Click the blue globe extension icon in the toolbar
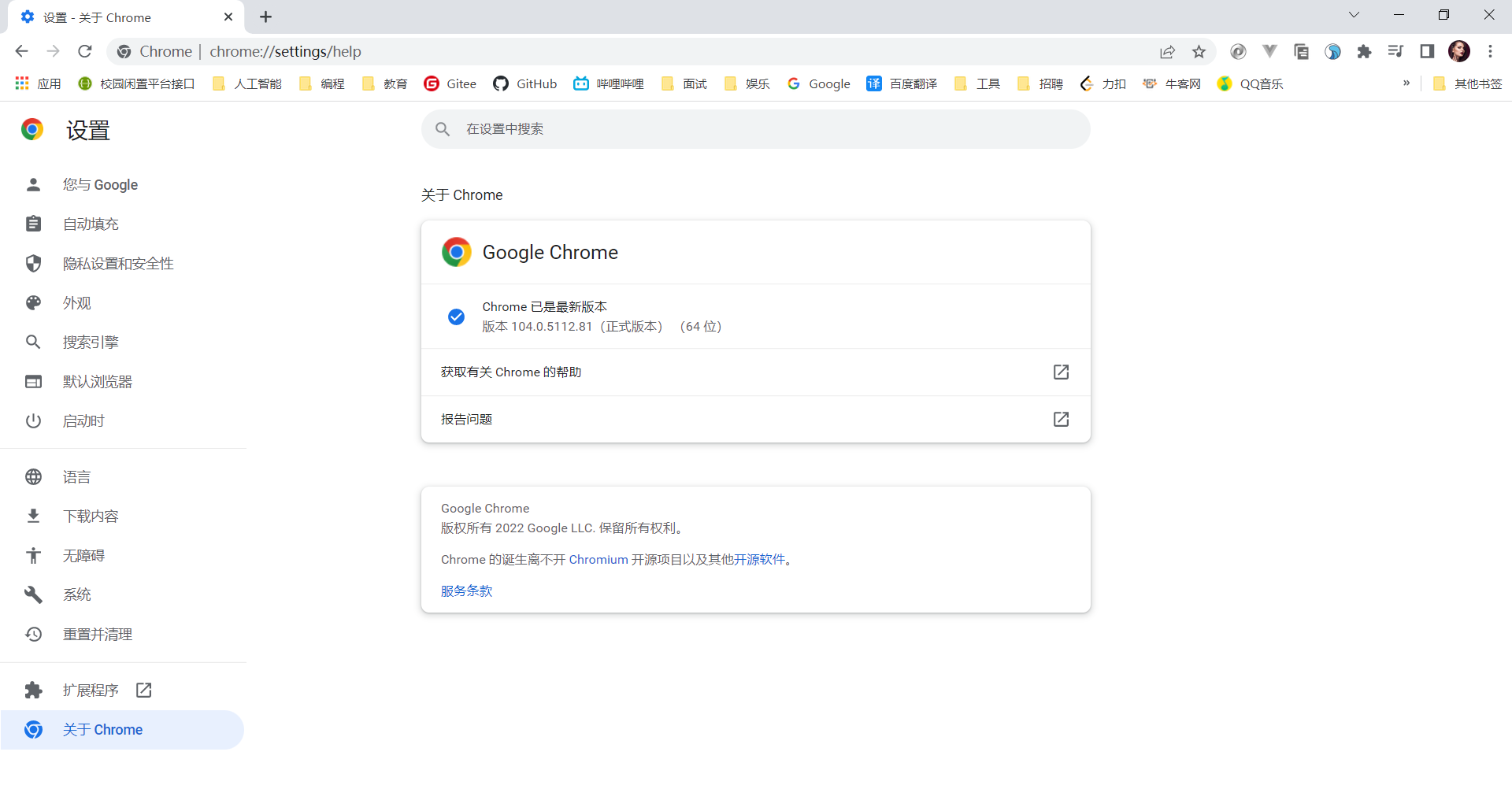 (1332, 51)
